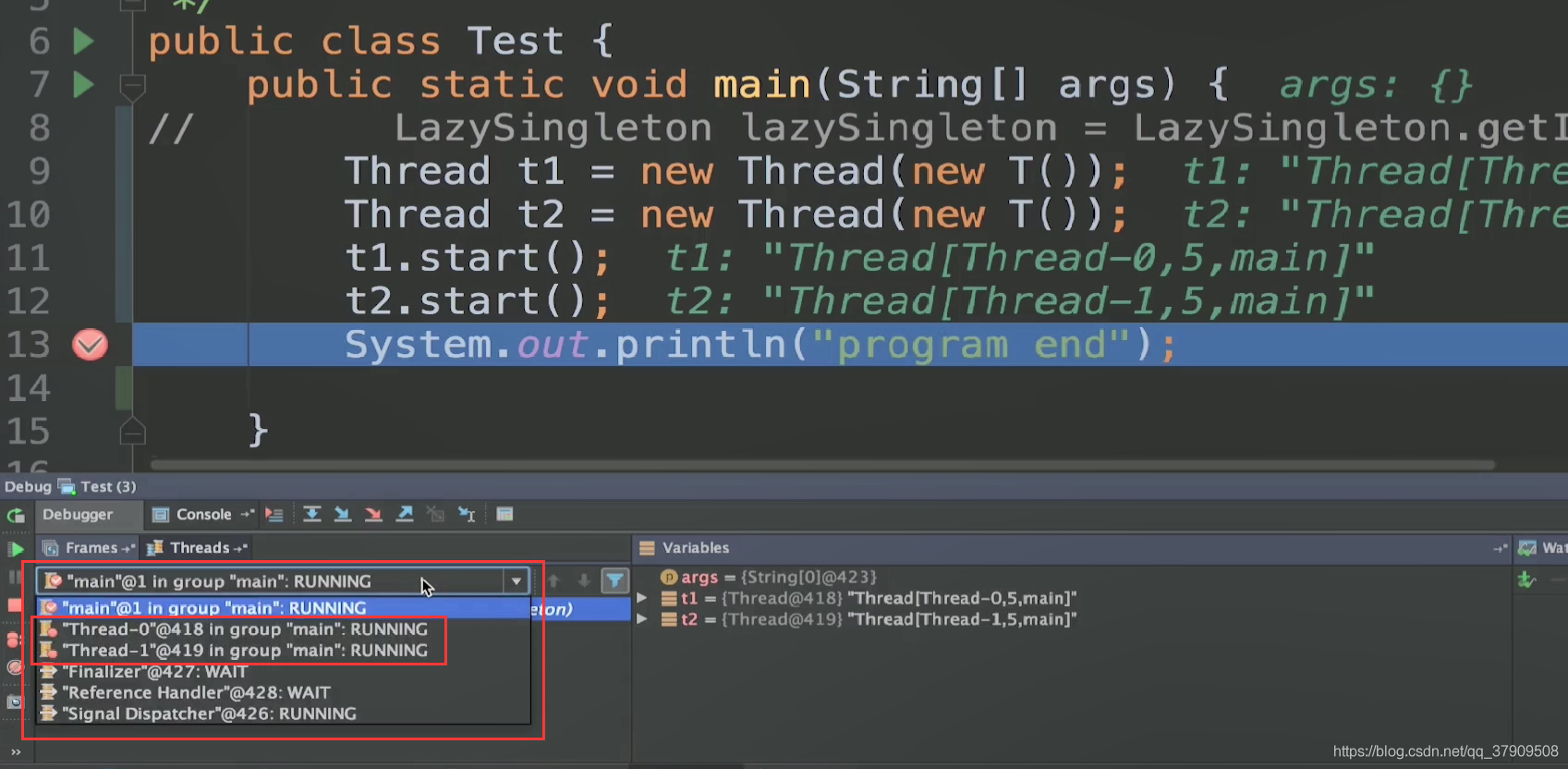1568x769 pixels.
Task: Run main method from the line 7 gutter arrow
Action: (x=84, y=85)
